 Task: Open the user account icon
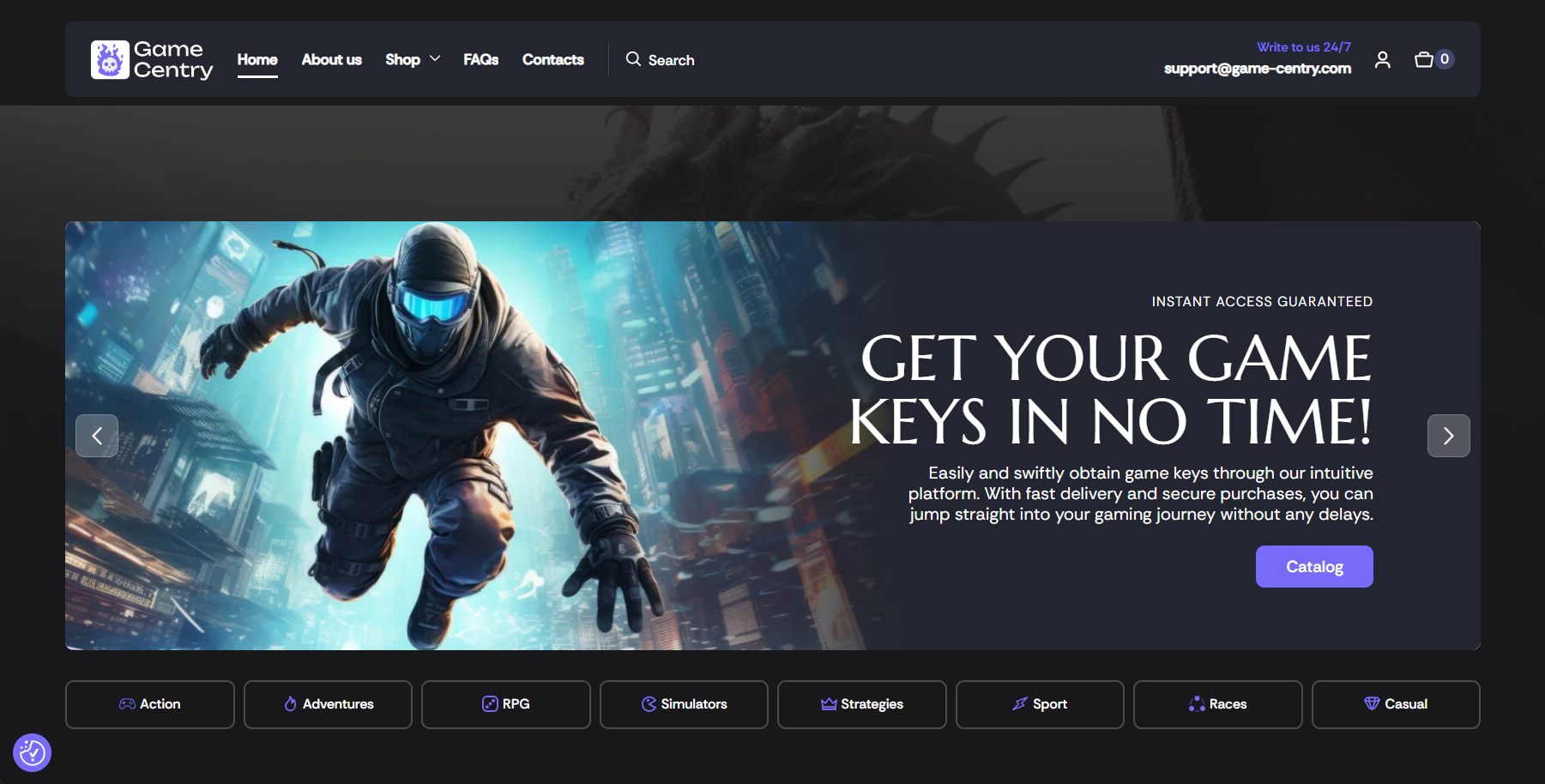coord(1382,59)
